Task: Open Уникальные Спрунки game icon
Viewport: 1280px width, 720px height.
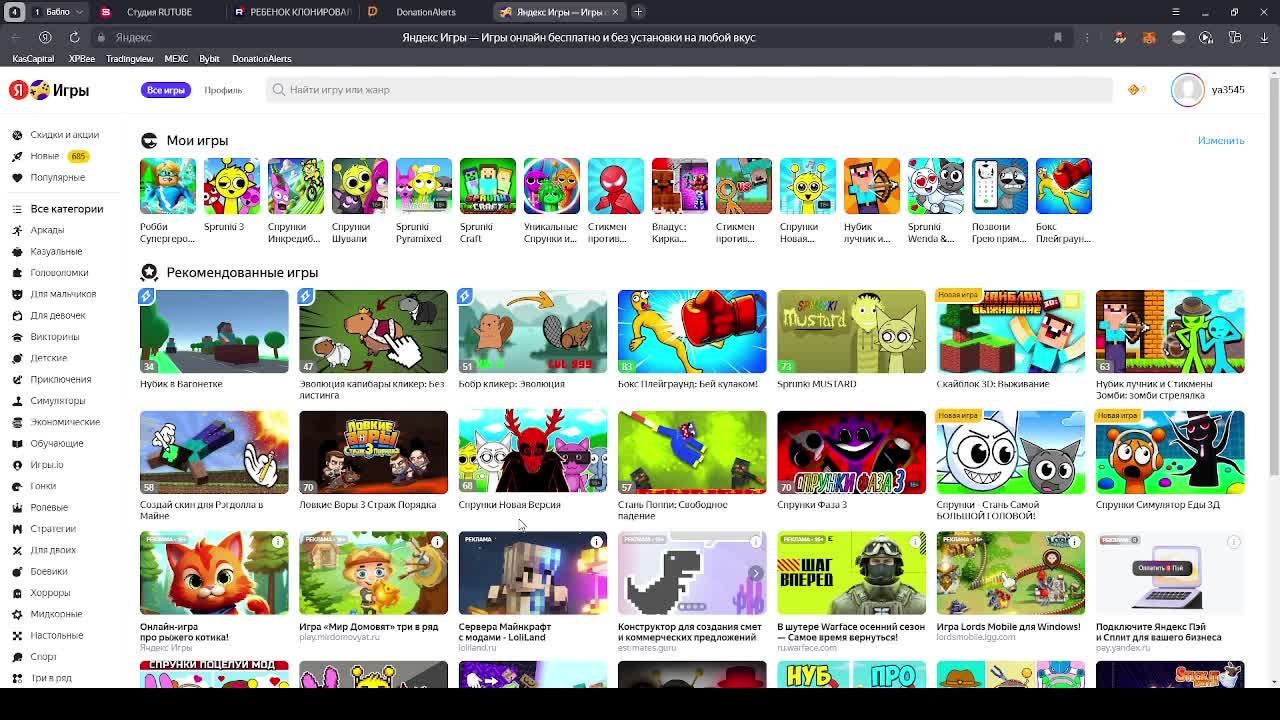Action: click(x=551, y=186)
